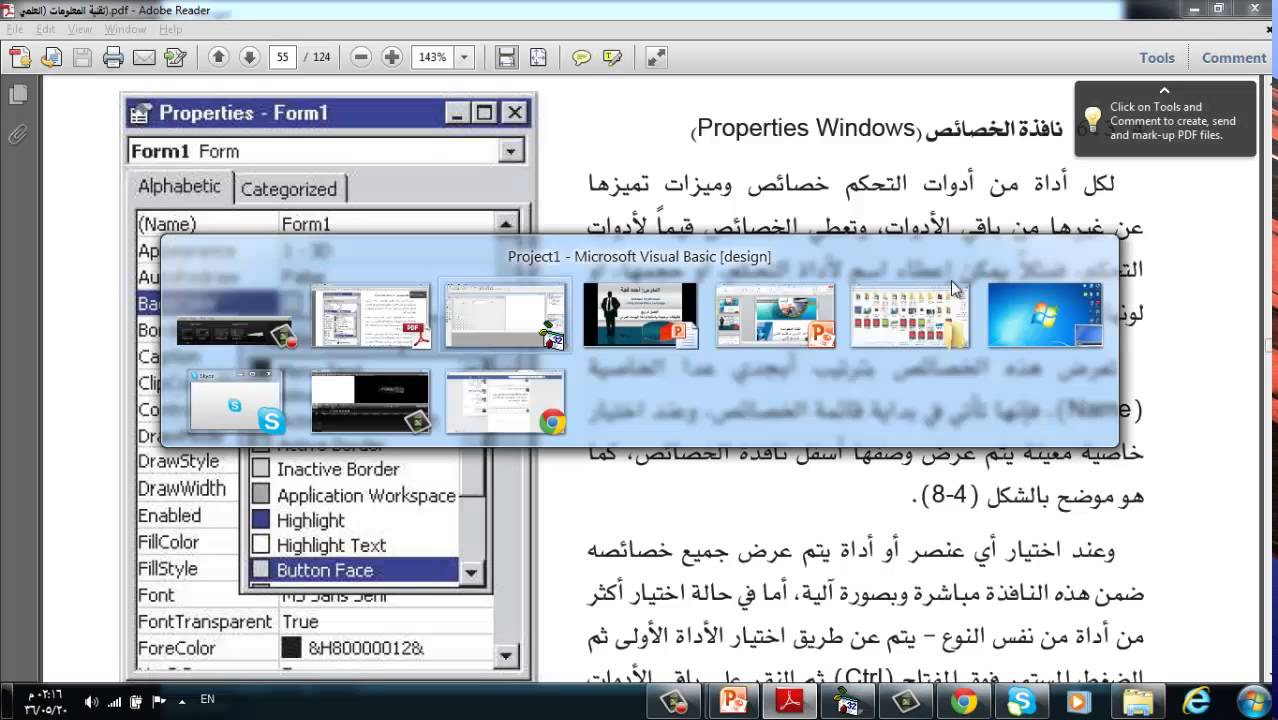Print the document with printer icon
1278x720 pixels.
pyautogui.click(x=113, y=58)
